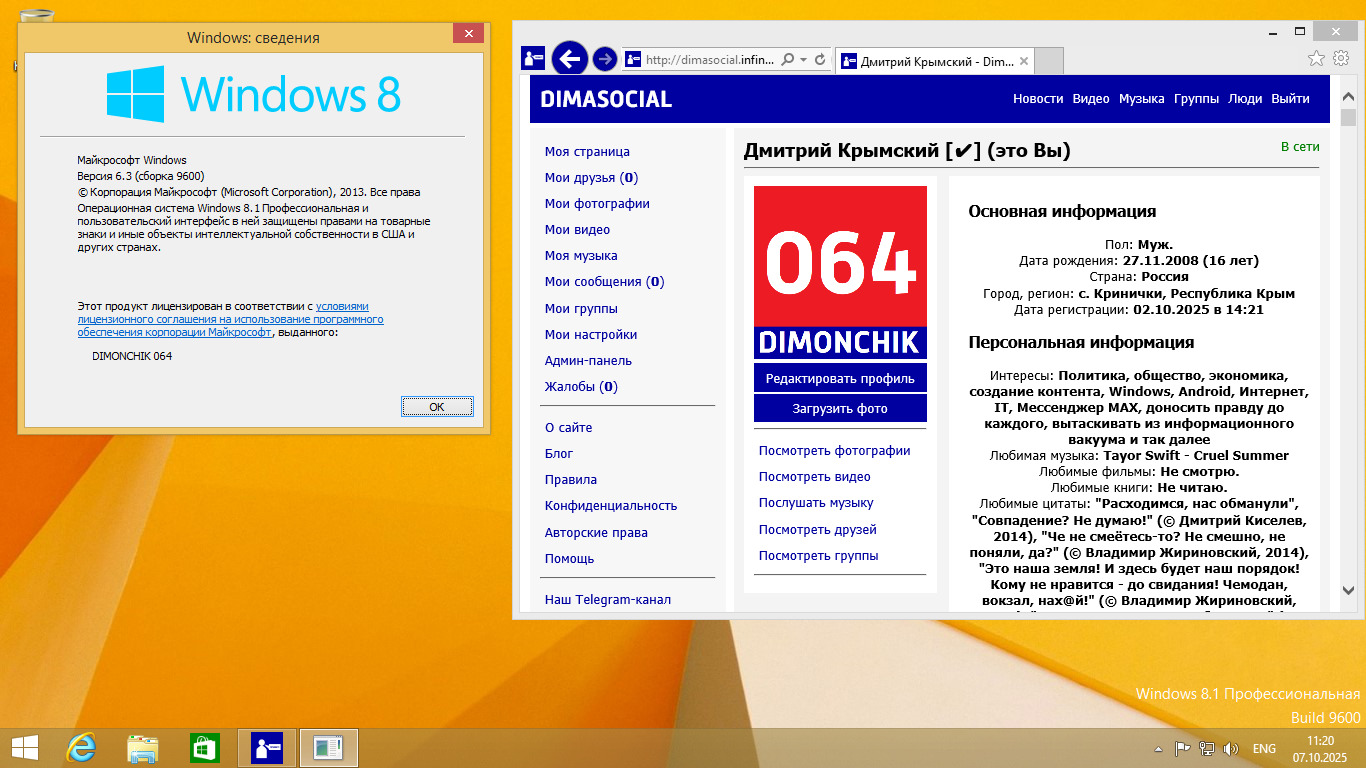This screenshot has width=1366, height=768.
Task: Click the page scrollbar down arrow
Action: coord(1348,591)
